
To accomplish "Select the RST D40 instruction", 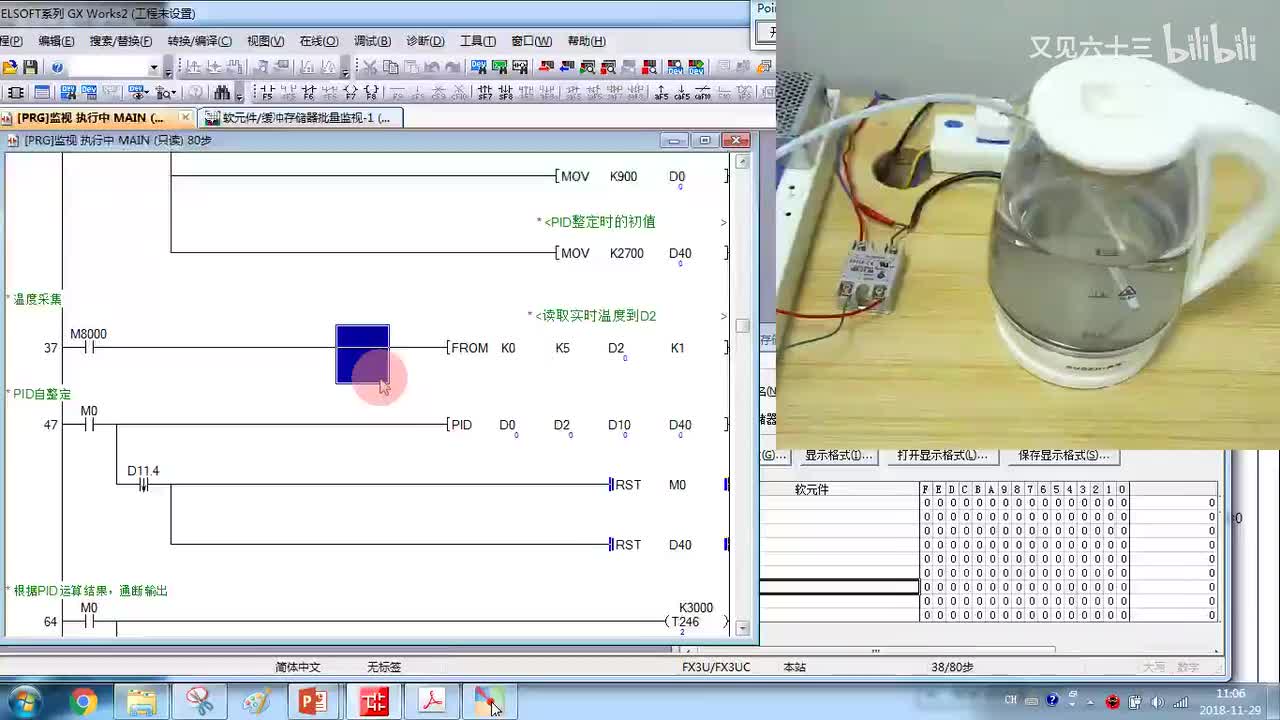I will pyautogui.click(x=667, y=545).
